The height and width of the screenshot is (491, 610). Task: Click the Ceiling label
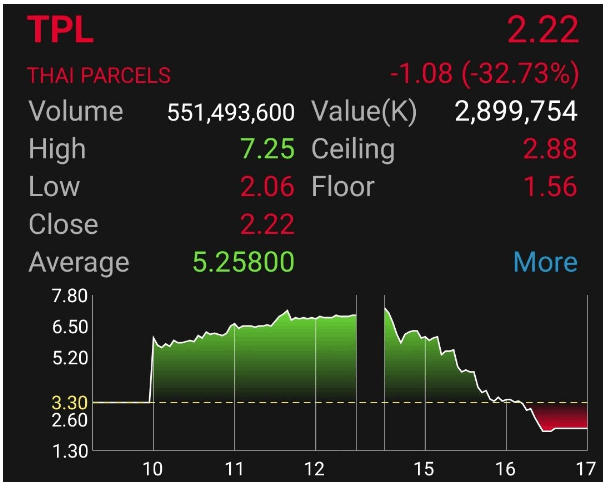pos(353,149)
